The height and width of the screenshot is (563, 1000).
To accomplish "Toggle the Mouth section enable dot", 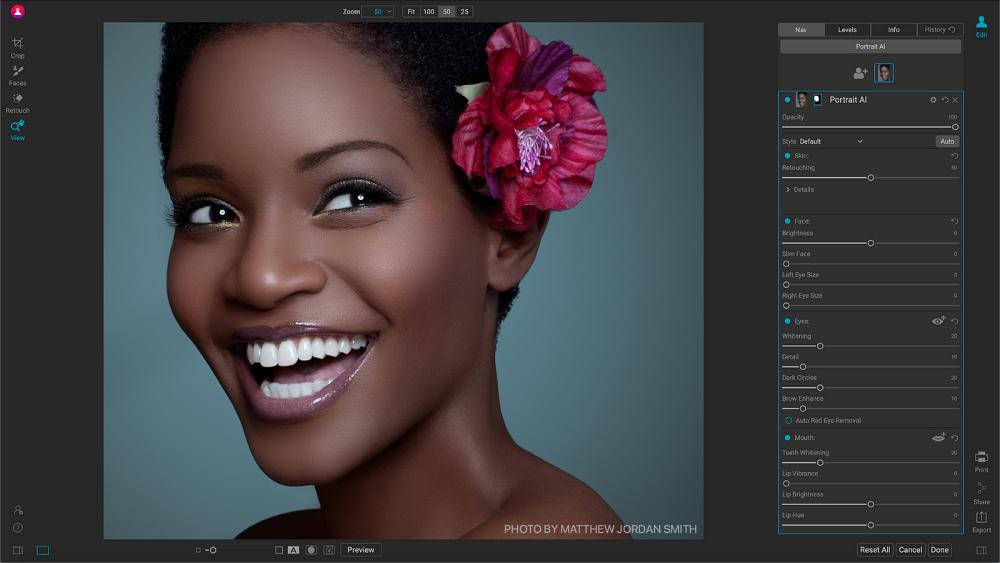I will click(x=787, y=438).
